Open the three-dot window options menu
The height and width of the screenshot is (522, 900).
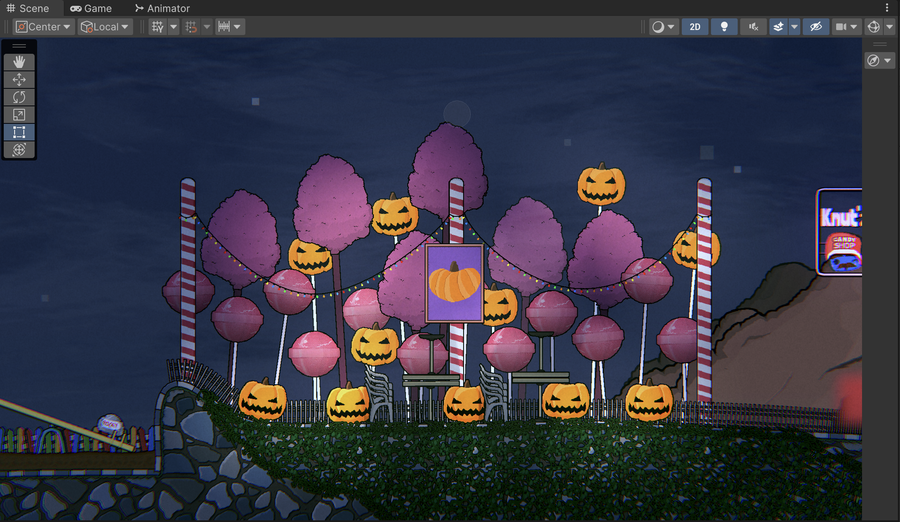[887, 7]
